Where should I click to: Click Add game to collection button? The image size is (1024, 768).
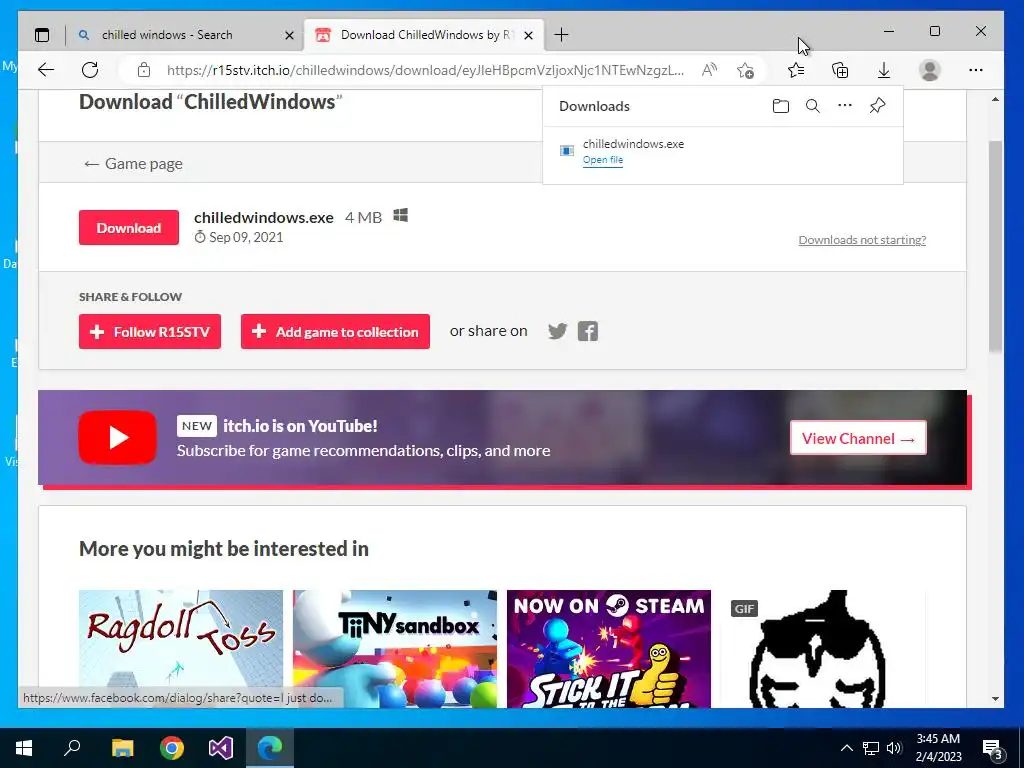[x=335, y=332]
